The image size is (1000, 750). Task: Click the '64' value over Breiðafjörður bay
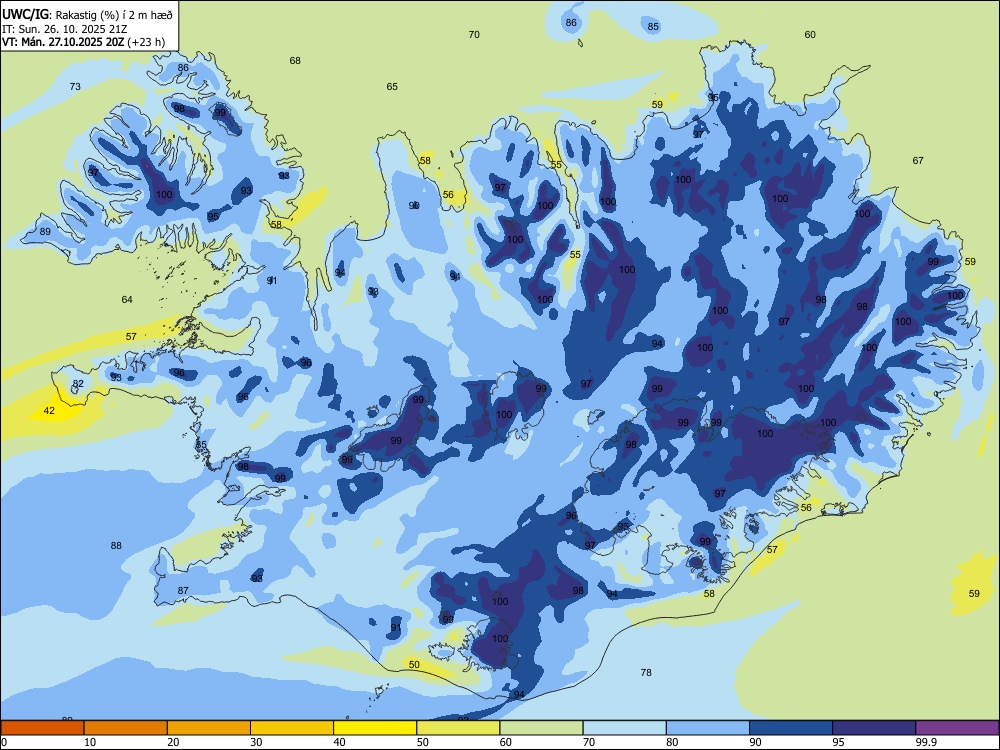click(x=127, y=299)
